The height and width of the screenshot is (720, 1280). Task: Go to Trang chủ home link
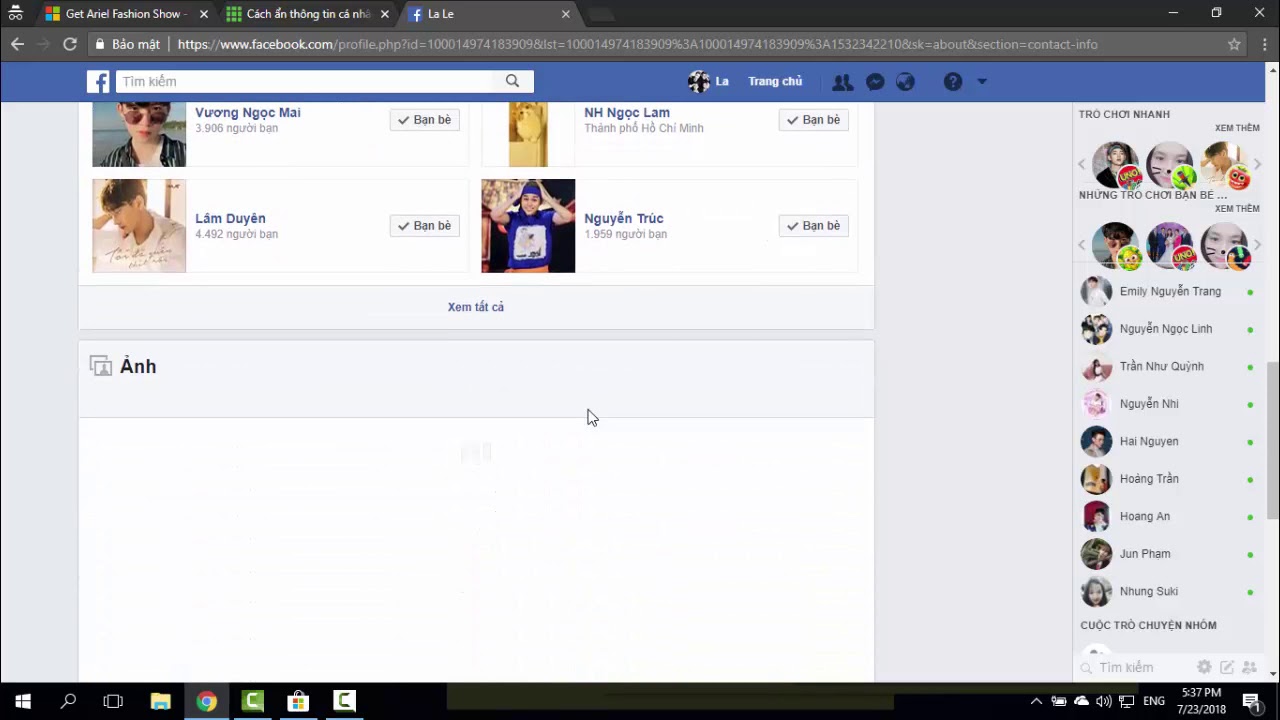[x=775, y=82]
